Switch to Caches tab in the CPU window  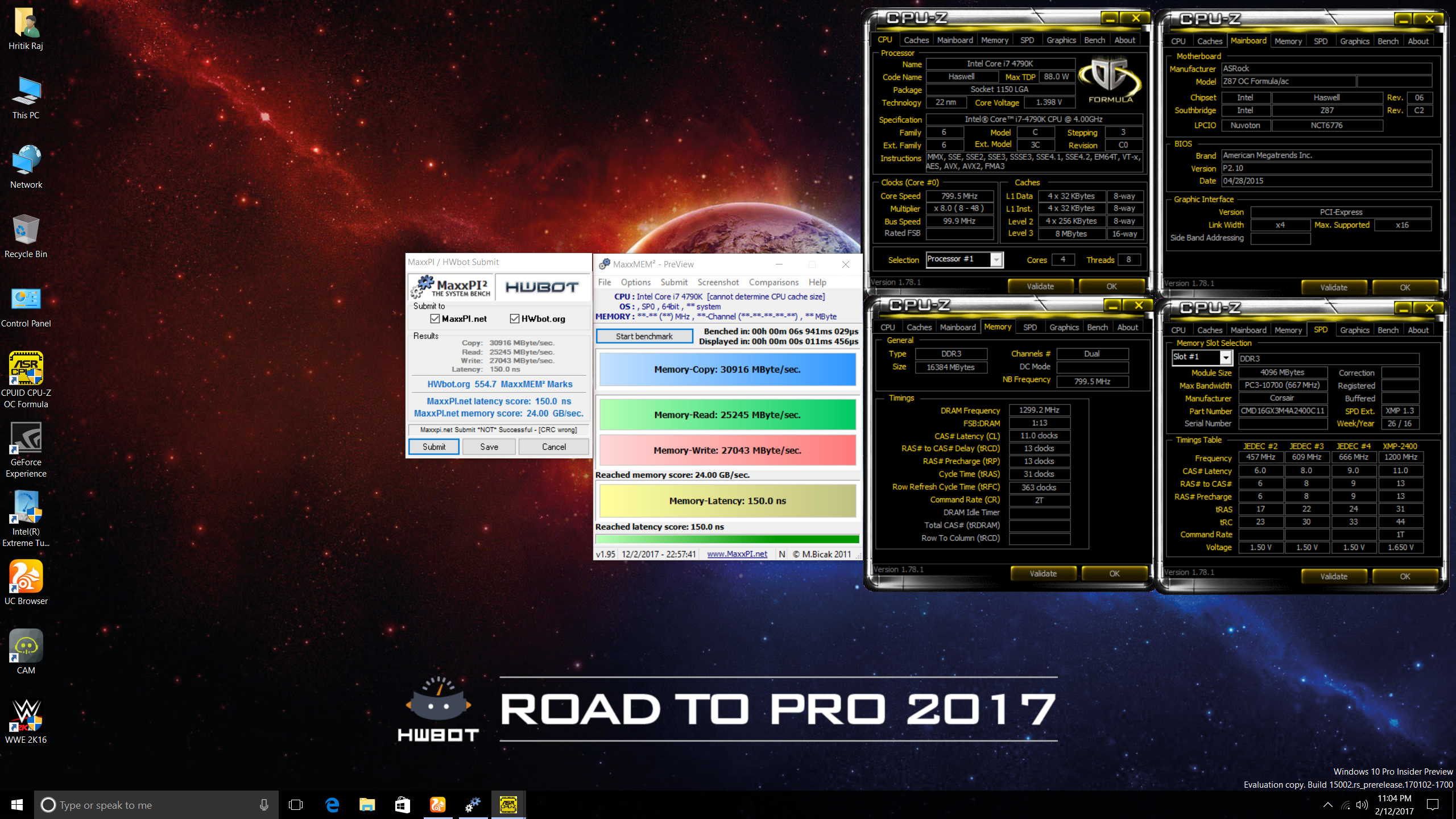point(916,40)
